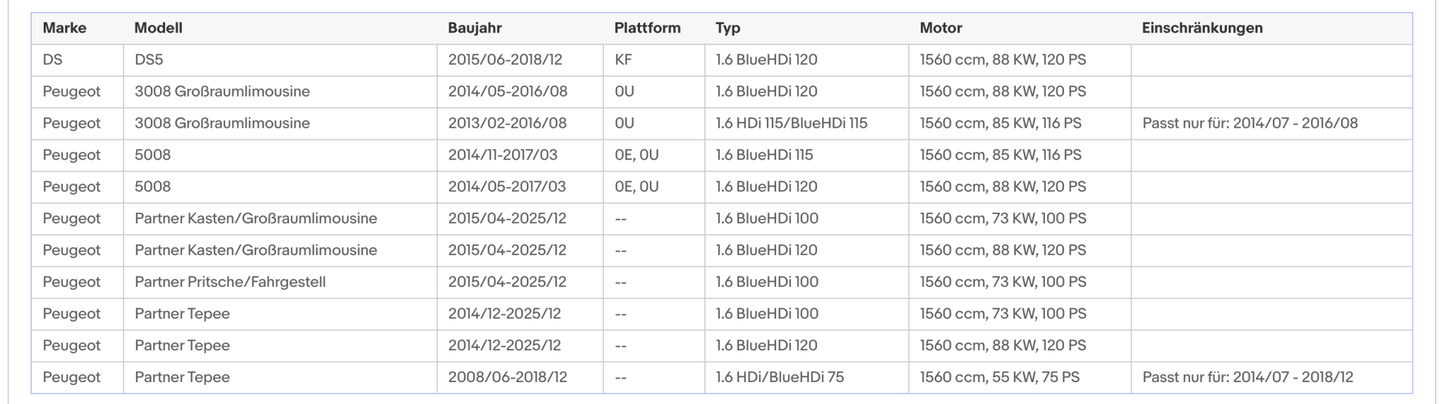Click the Einschränkungen column header
The image size is (1445, 404).
point(1202,28)
